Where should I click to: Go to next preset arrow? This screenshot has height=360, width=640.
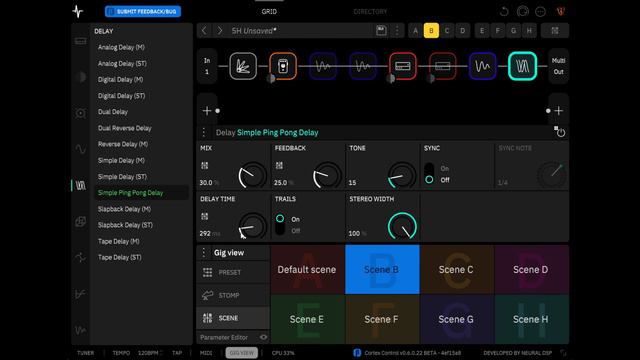(x=220, y=31)
